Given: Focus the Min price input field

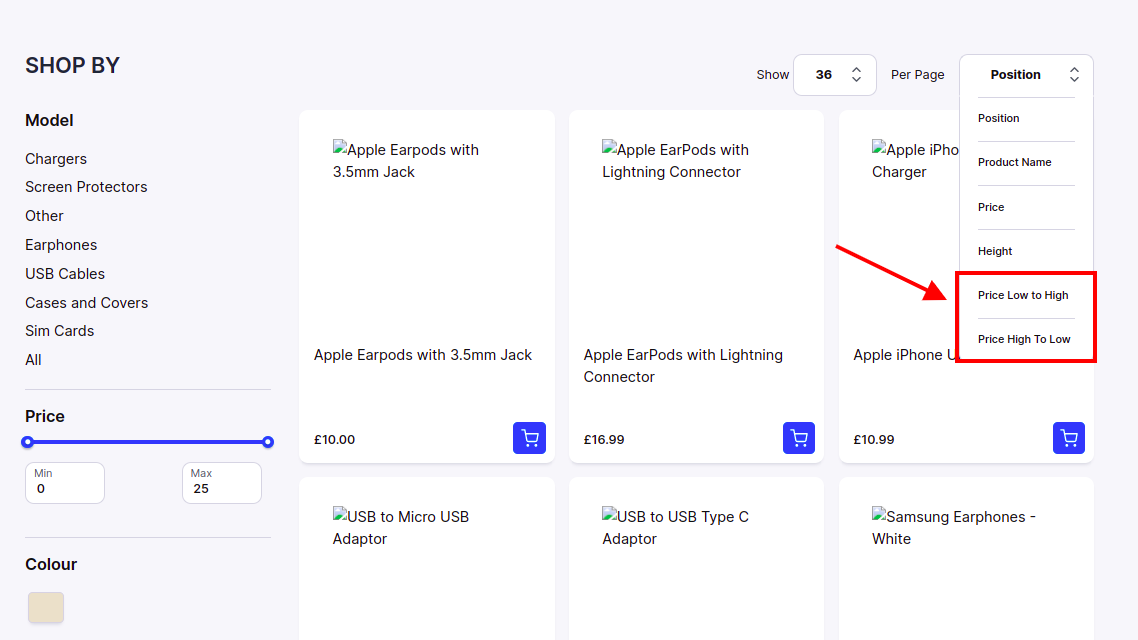Looking at the screenshot, I should click(65, 489).
